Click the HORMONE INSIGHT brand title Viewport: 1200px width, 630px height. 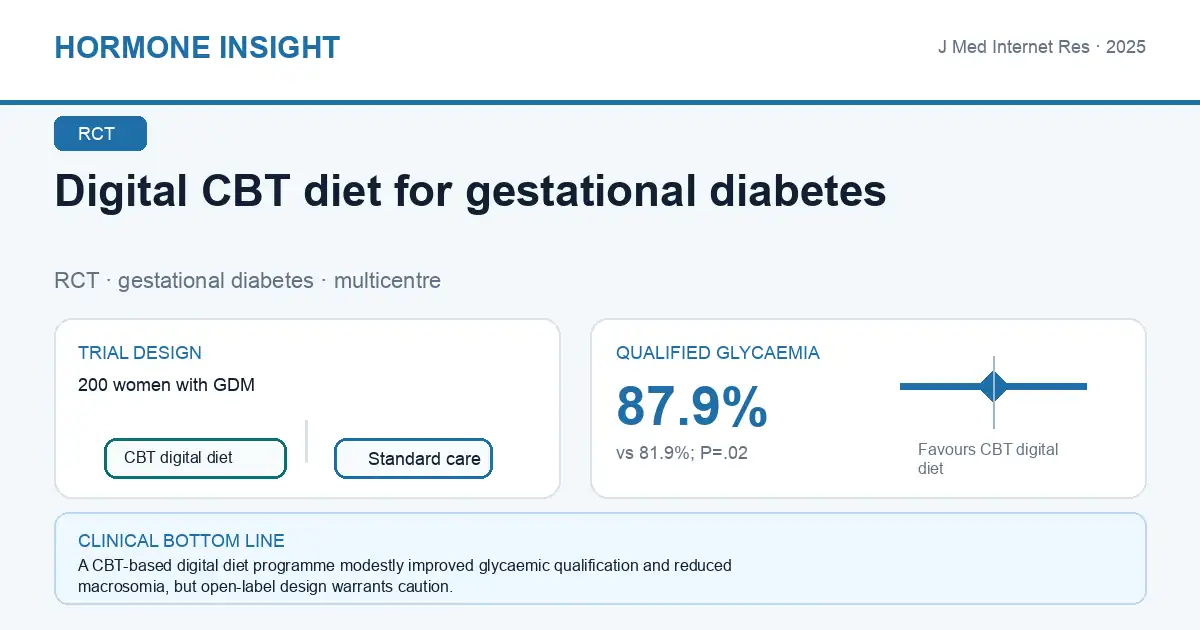coord(197,47)
